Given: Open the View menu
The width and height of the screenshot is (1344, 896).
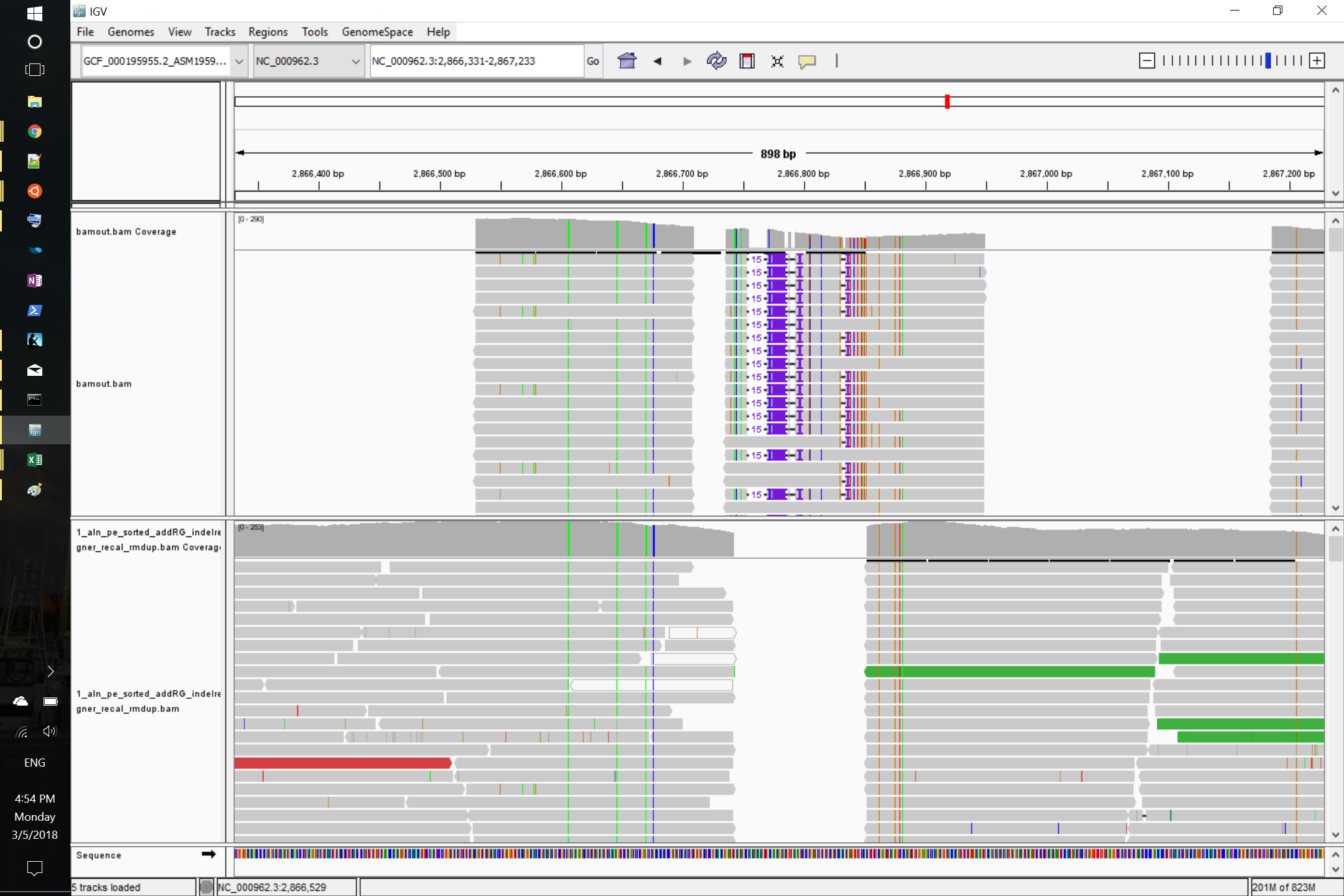Looking at the screenshot, I should 179,32.
